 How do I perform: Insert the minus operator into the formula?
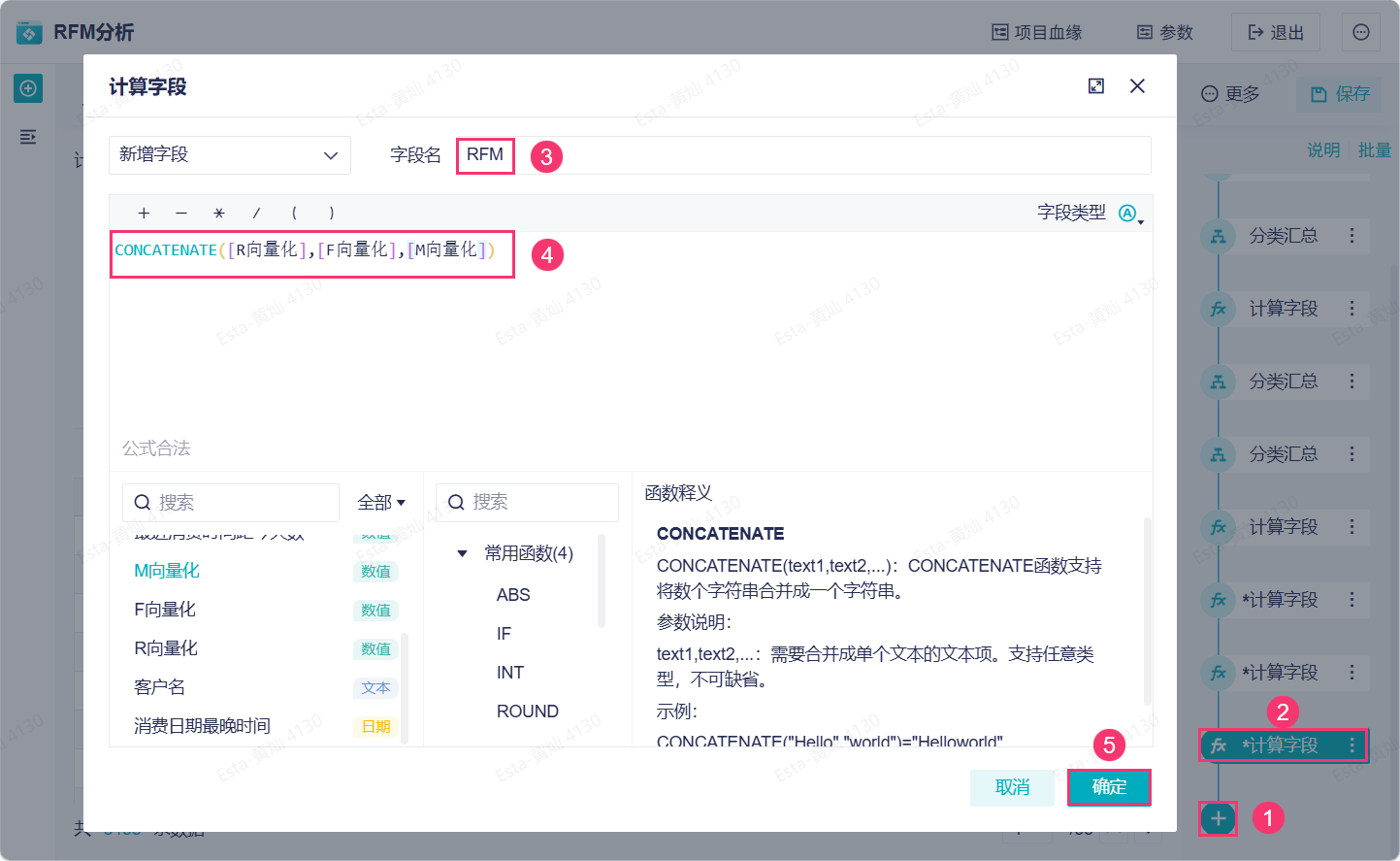[x=181, y=214]
